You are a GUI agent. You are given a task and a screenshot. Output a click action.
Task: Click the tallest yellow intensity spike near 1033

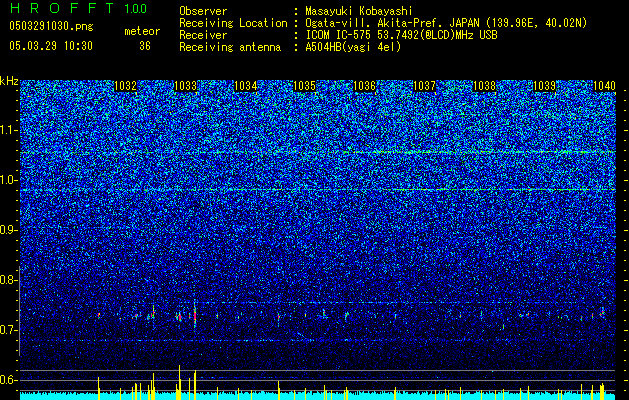click(x=179, y=382)
